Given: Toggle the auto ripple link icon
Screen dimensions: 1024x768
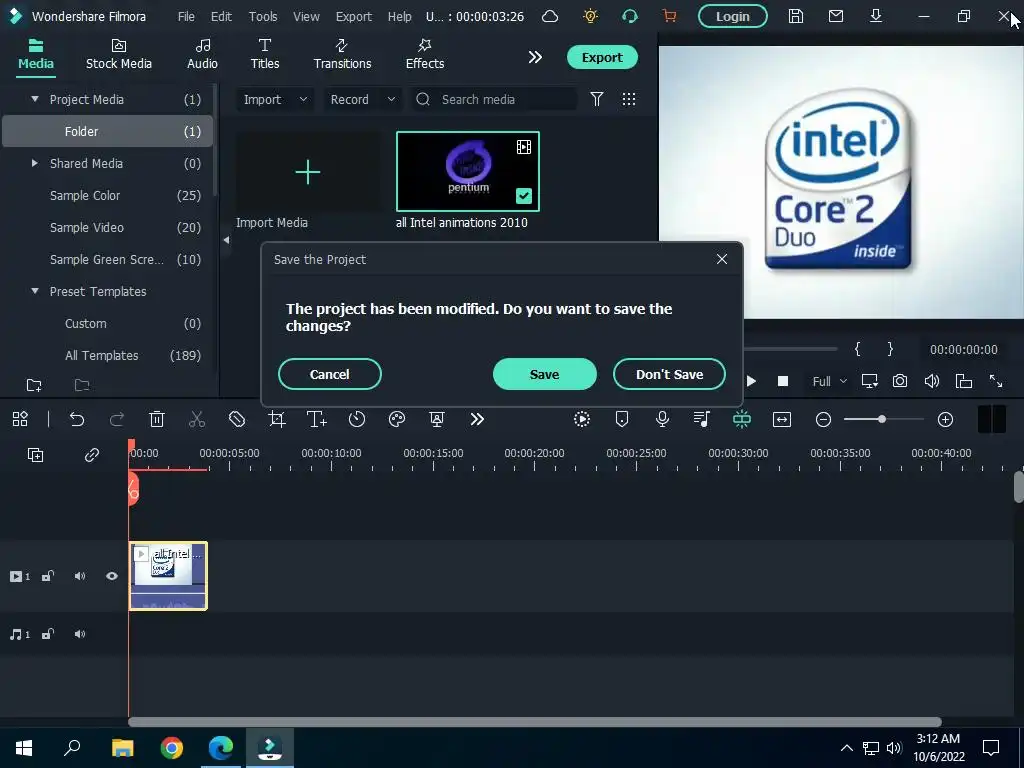Looking at the screenshot, I should [x=92, y=455].
